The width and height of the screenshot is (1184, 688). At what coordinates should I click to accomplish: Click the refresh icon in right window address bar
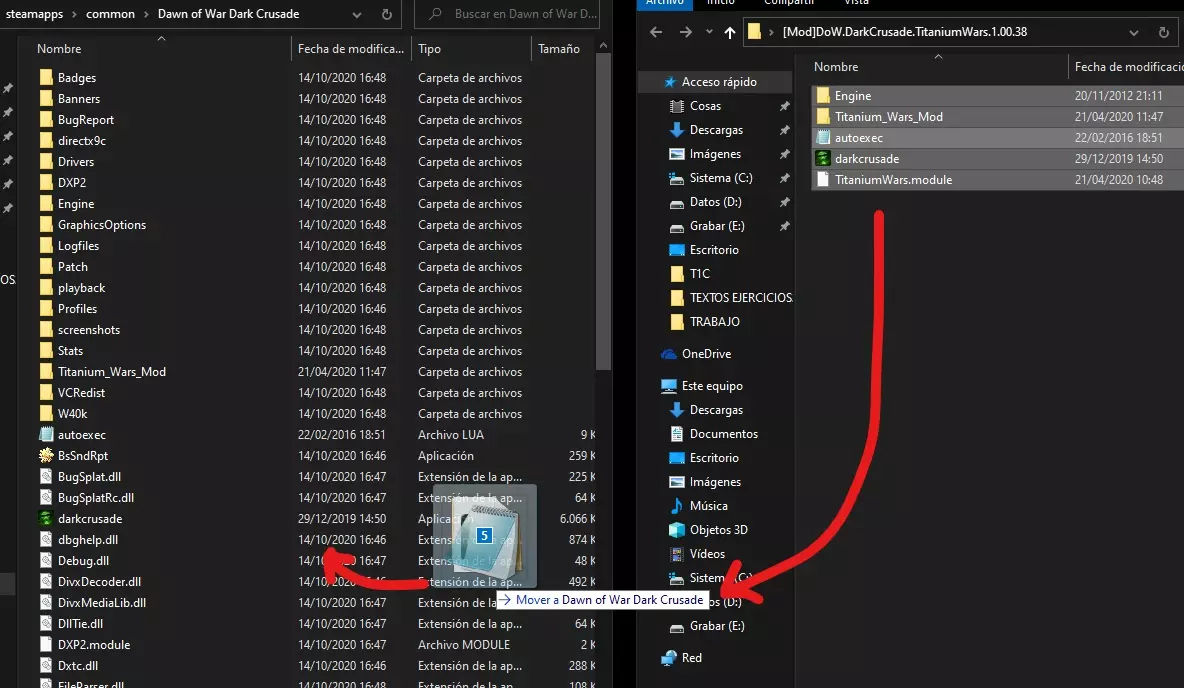point(1164,32)
